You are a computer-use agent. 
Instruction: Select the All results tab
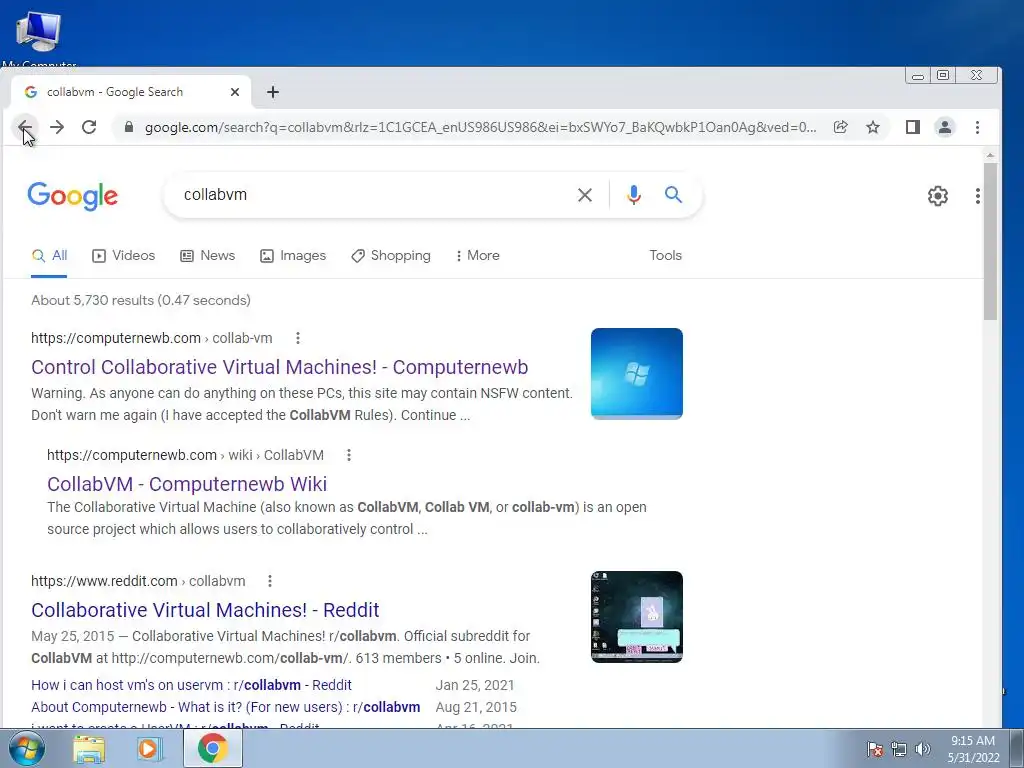[50, 255]
